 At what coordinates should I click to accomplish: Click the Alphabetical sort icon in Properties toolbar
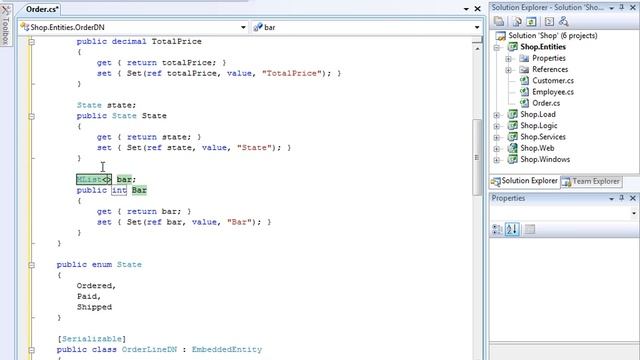pyautogui.click(x=512, y=229)
